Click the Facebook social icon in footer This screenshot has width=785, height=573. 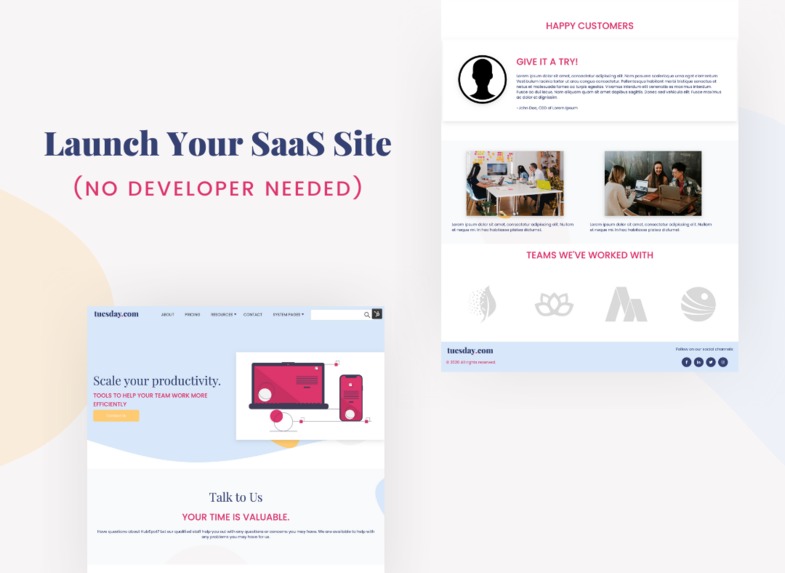pos(686,362)
